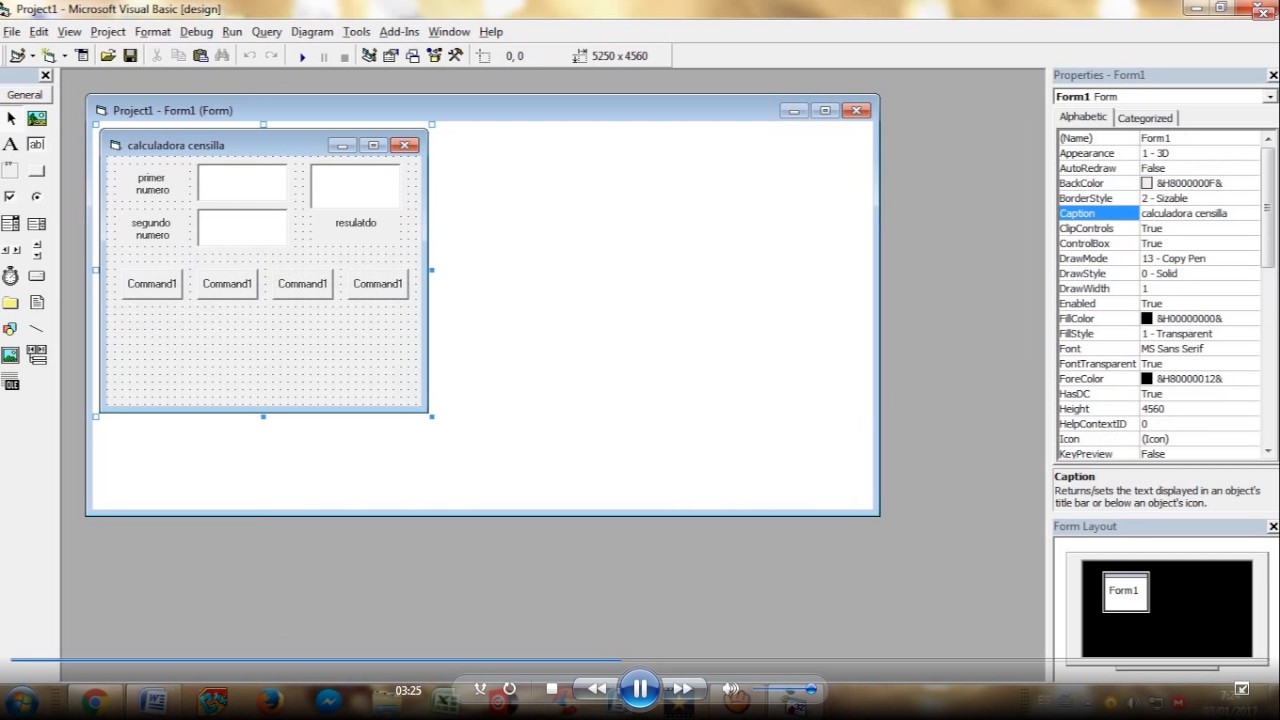Open the Menu Editor from toolbar
1280x720 pixels.
tap(82, 56)
